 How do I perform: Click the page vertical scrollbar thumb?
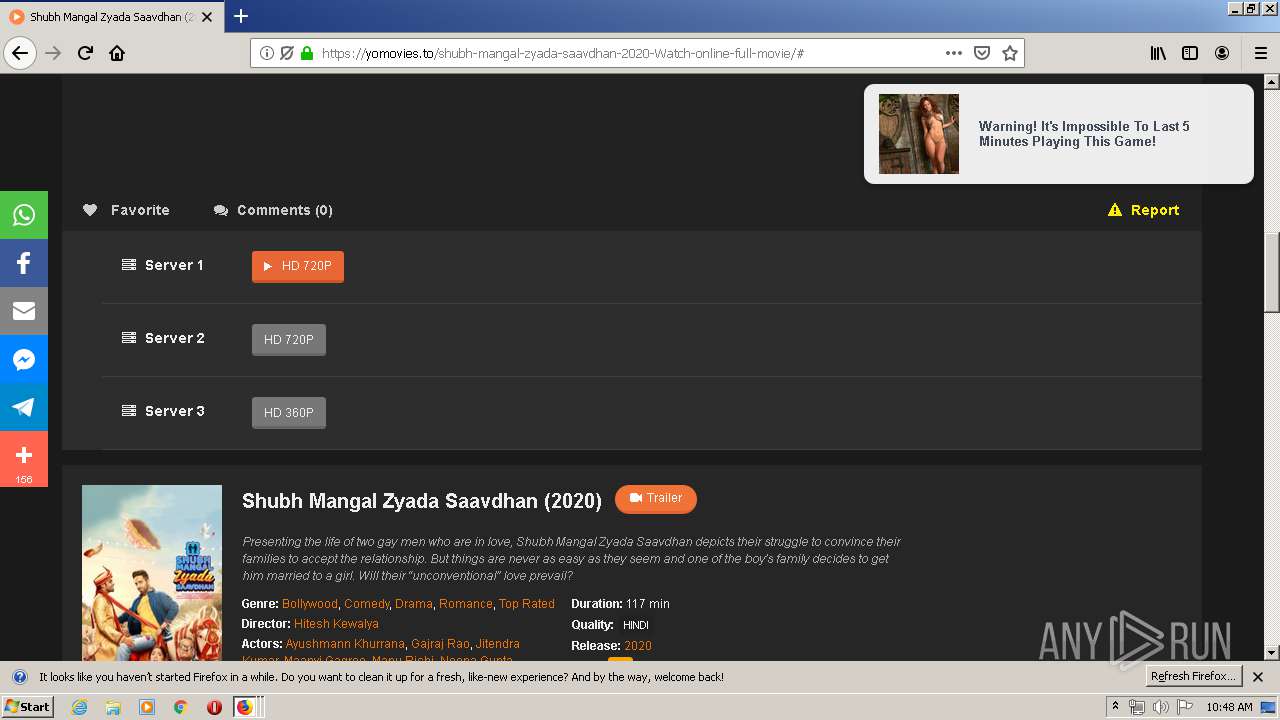pos(1272,272)
